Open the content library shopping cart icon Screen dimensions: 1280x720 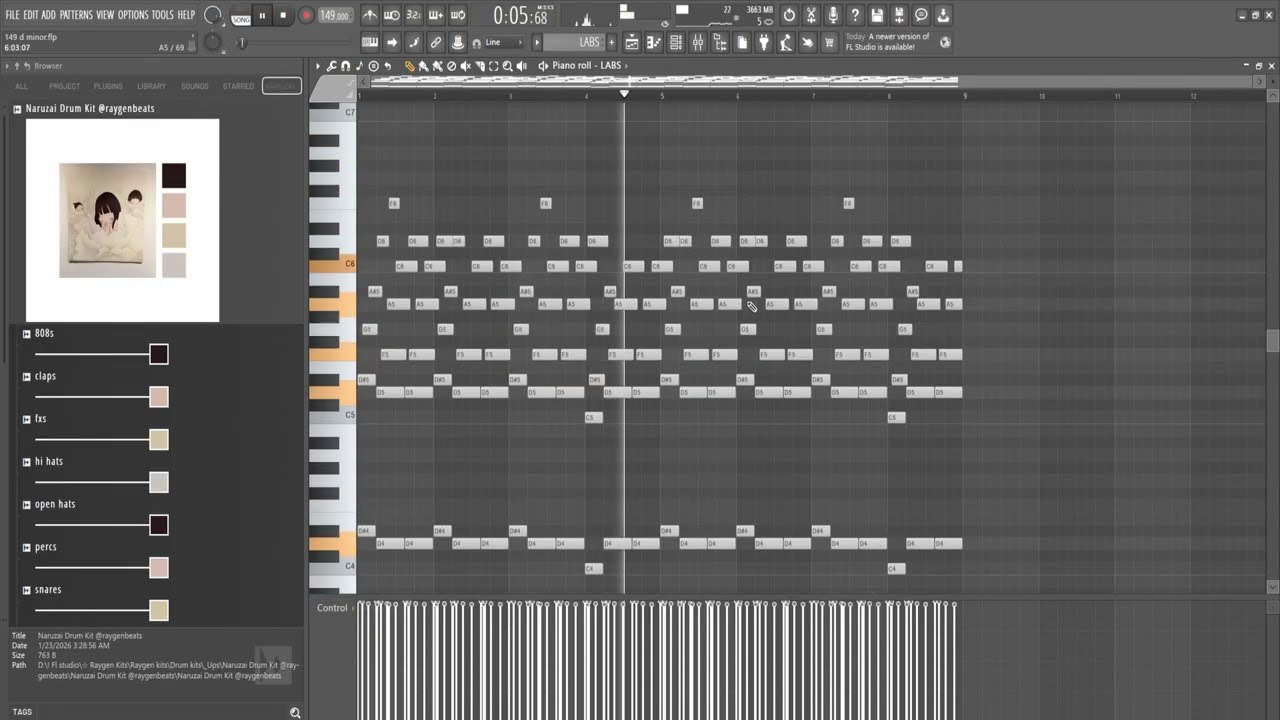pyautogui.click(x=829, y=42)
